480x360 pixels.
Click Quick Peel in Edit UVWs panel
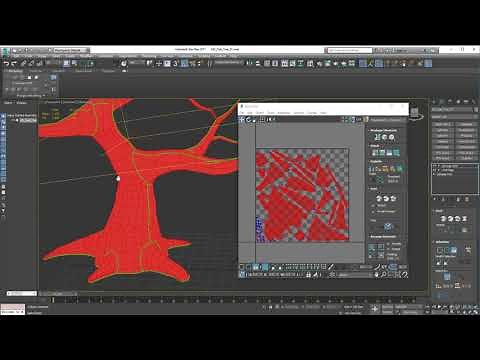click(379, 198)
